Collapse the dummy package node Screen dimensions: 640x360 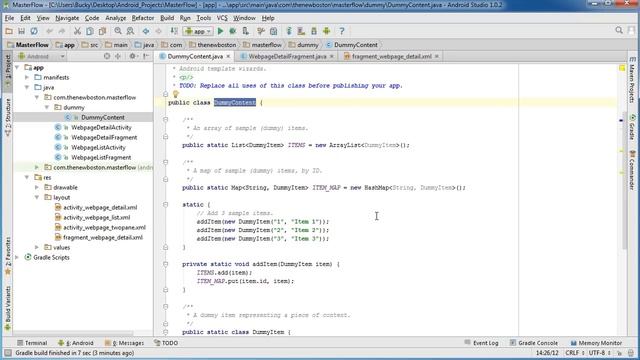point(47,107)
